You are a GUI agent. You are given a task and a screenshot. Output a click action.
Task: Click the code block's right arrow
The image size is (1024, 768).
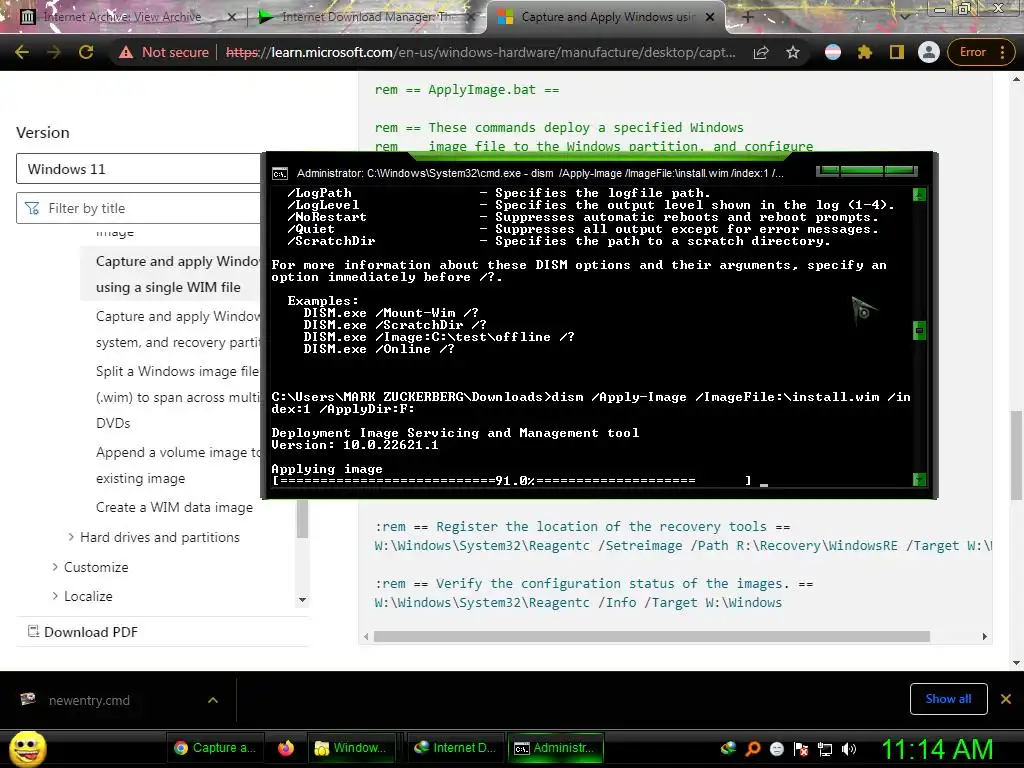pyautogui.click(x=985, y=636)
